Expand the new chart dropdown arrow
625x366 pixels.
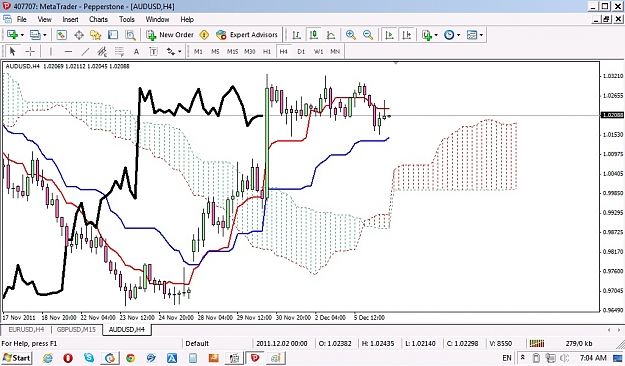pyautogui.click(x=22, y=35)
